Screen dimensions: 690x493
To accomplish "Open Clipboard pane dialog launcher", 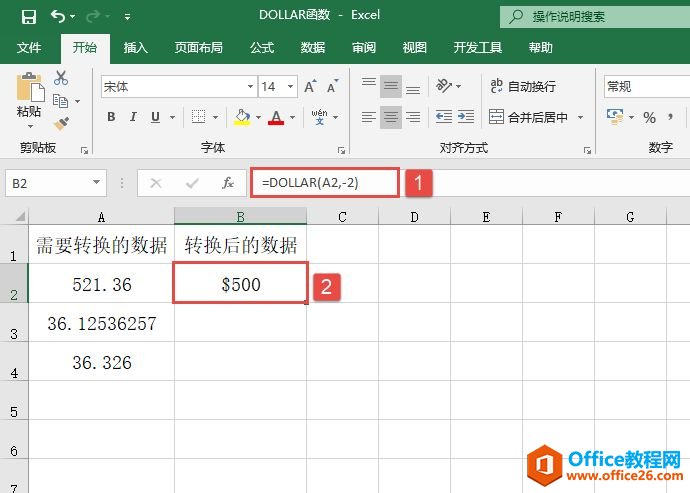I will [x=84, y=150].
